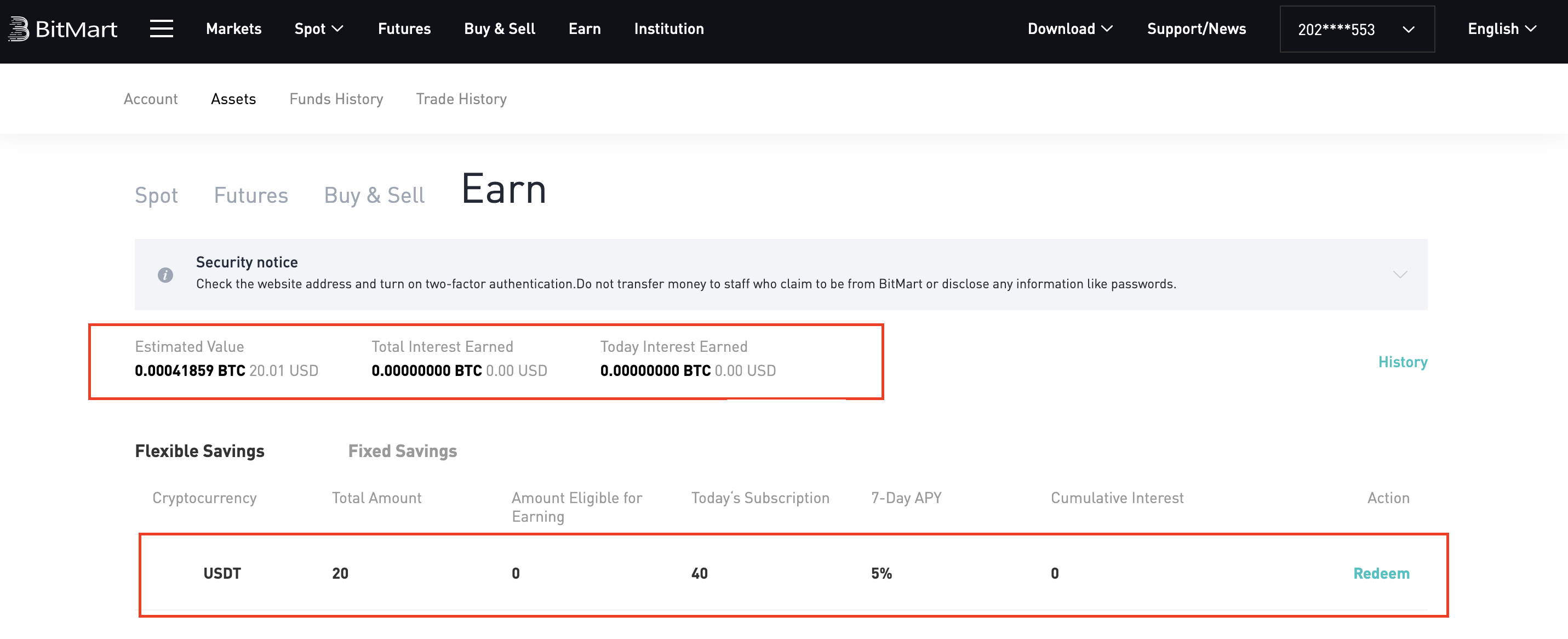This screenshot has height=639, width=1568.
Task: Open Markets in top navigation
Action: (234, 28)
